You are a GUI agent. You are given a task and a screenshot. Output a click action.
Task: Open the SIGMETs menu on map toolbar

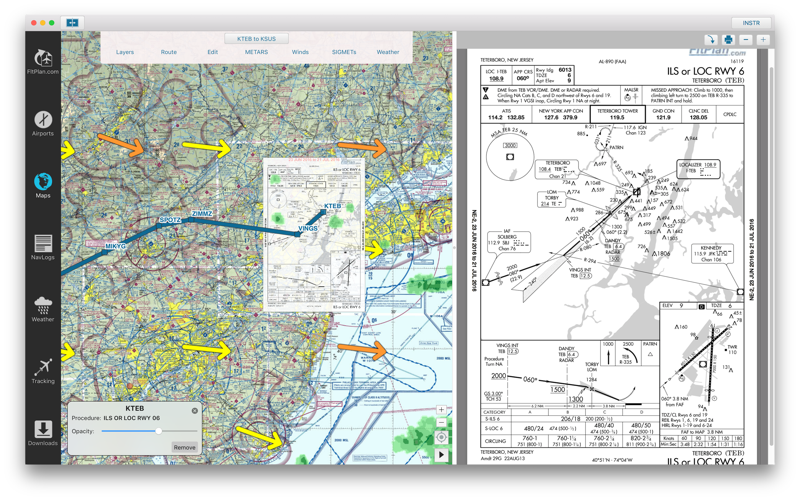point(344,52)
